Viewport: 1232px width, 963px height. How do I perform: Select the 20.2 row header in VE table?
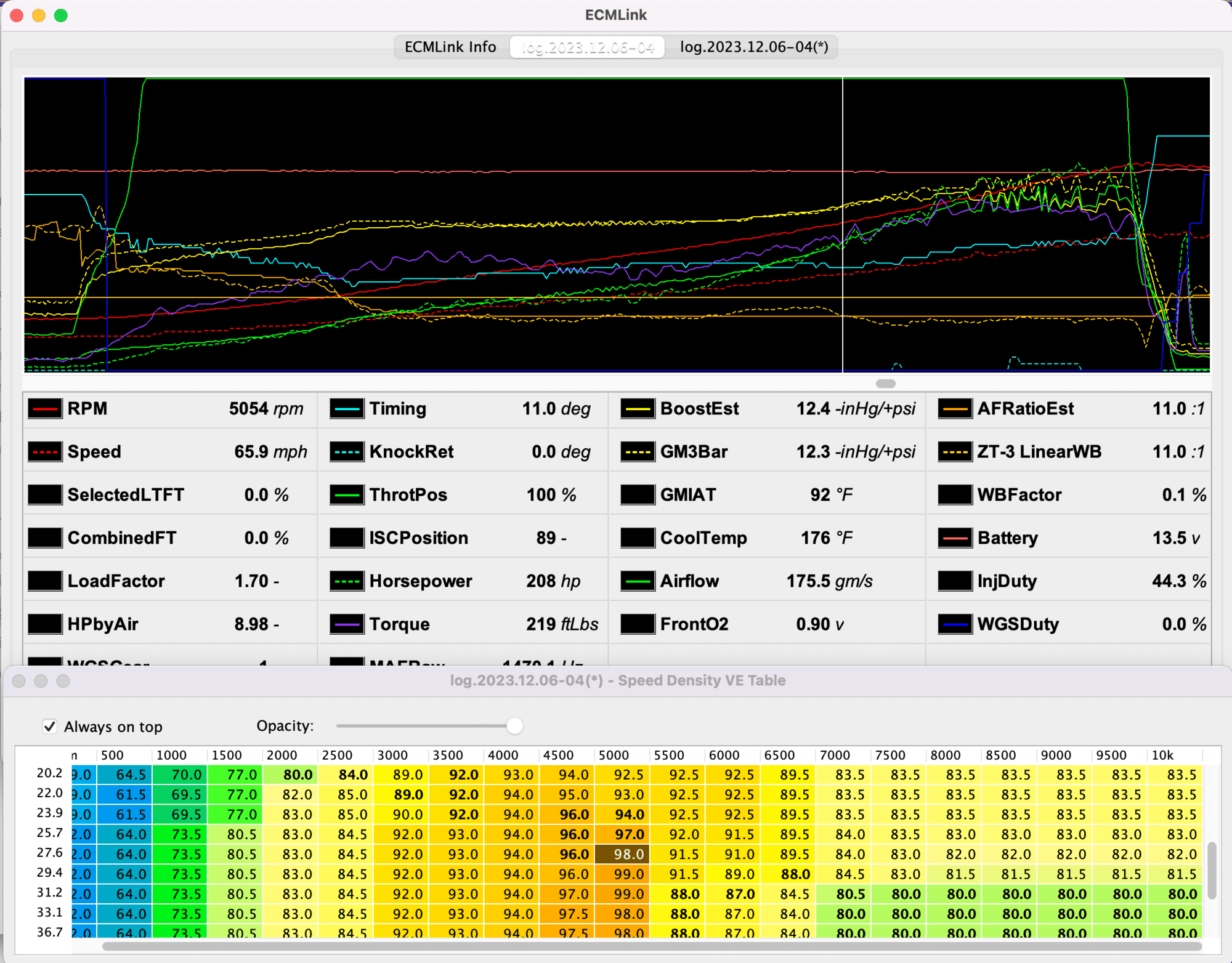[49, 773]
